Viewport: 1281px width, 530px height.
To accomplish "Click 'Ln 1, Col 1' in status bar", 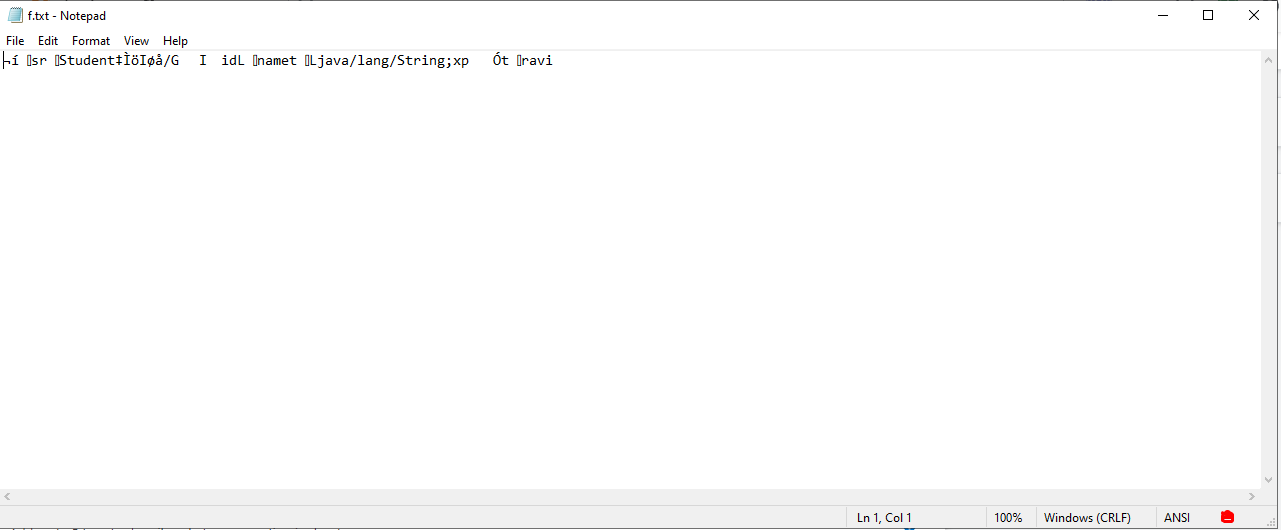I will [884, 518].
